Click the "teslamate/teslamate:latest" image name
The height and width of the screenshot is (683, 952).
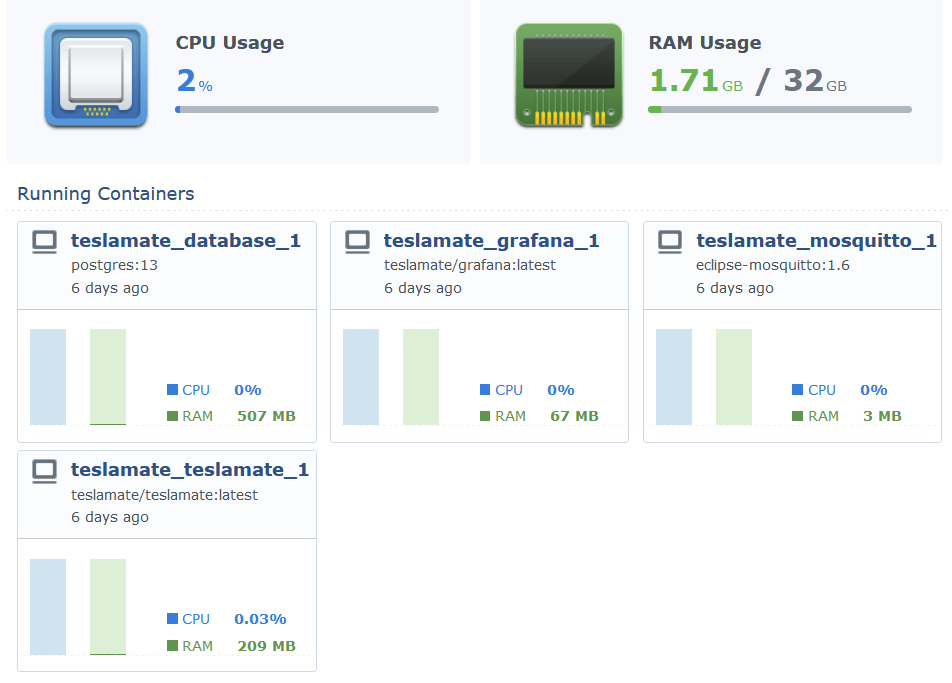[x=164, y=495]
